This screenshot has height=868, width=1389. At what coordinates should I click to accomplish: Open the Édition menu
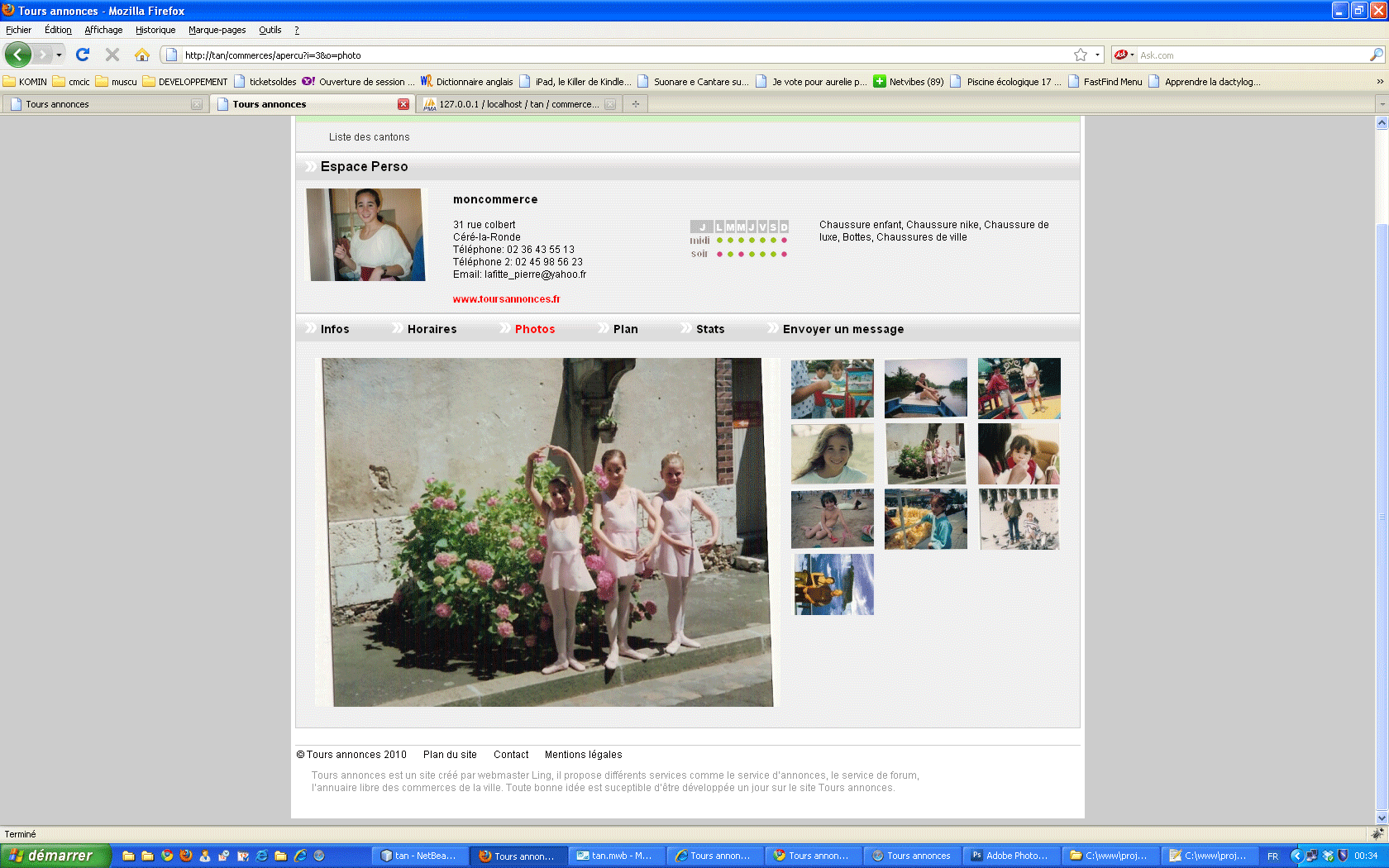click(58, 30)
